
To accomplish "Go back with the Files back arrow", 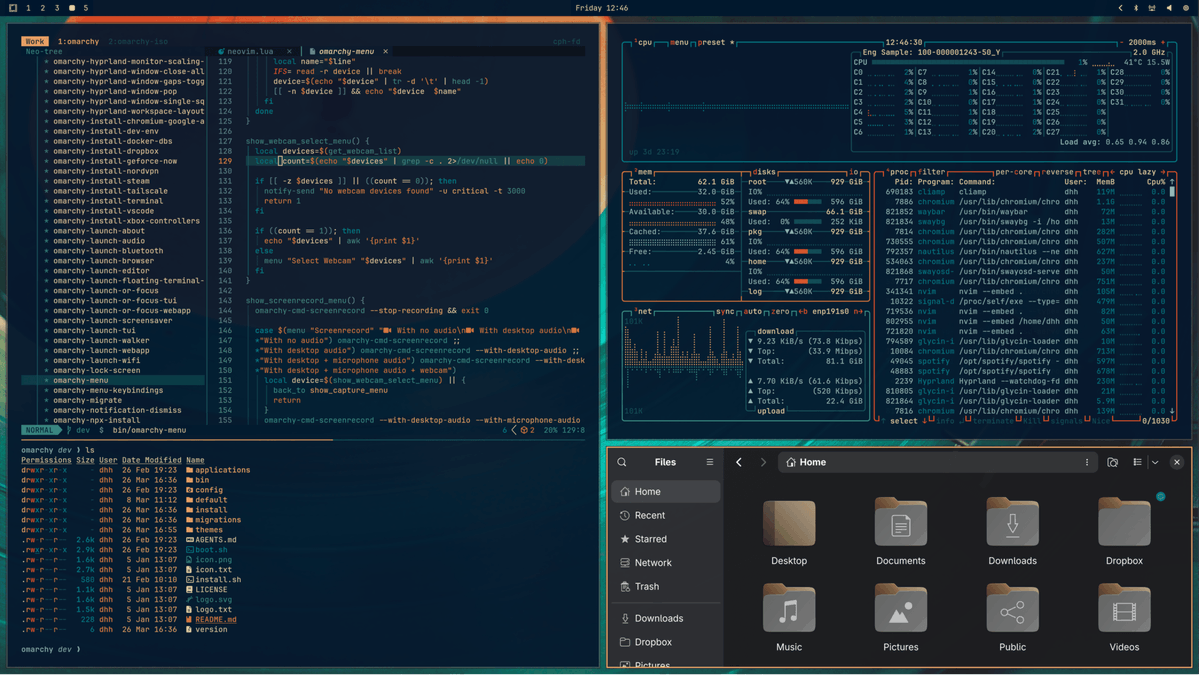I will (739, 462).
